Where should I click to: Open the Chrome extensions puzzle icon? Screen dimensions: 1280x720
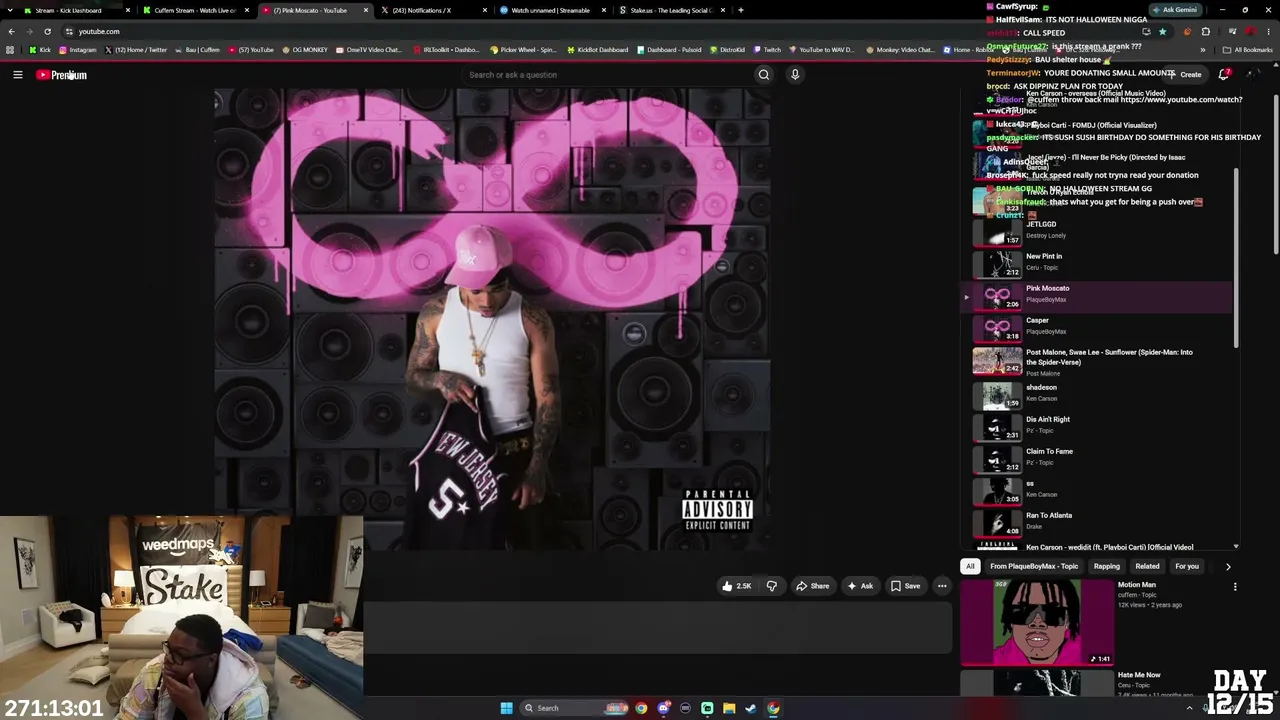click(x=1206, y=31)
